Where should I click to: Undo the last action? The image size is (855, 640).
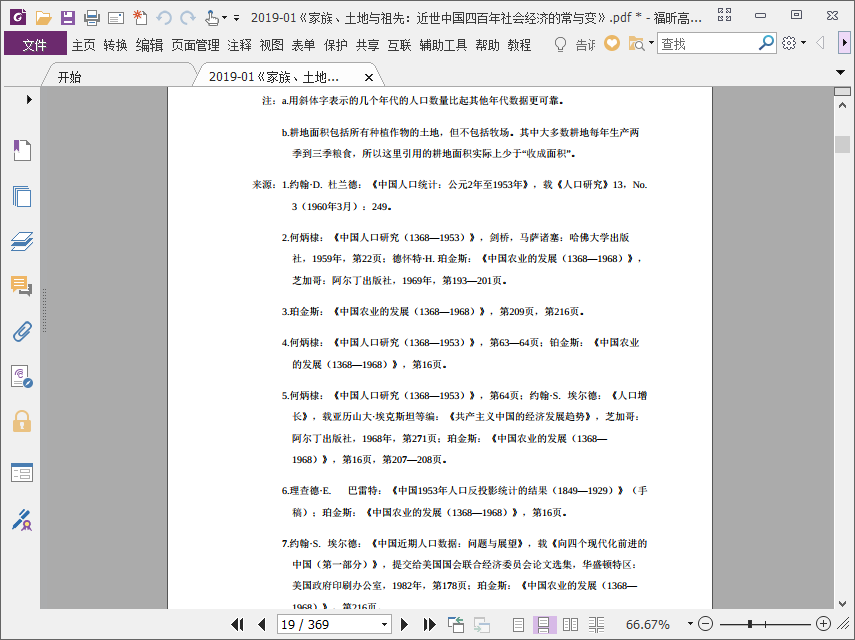[164, 18]
